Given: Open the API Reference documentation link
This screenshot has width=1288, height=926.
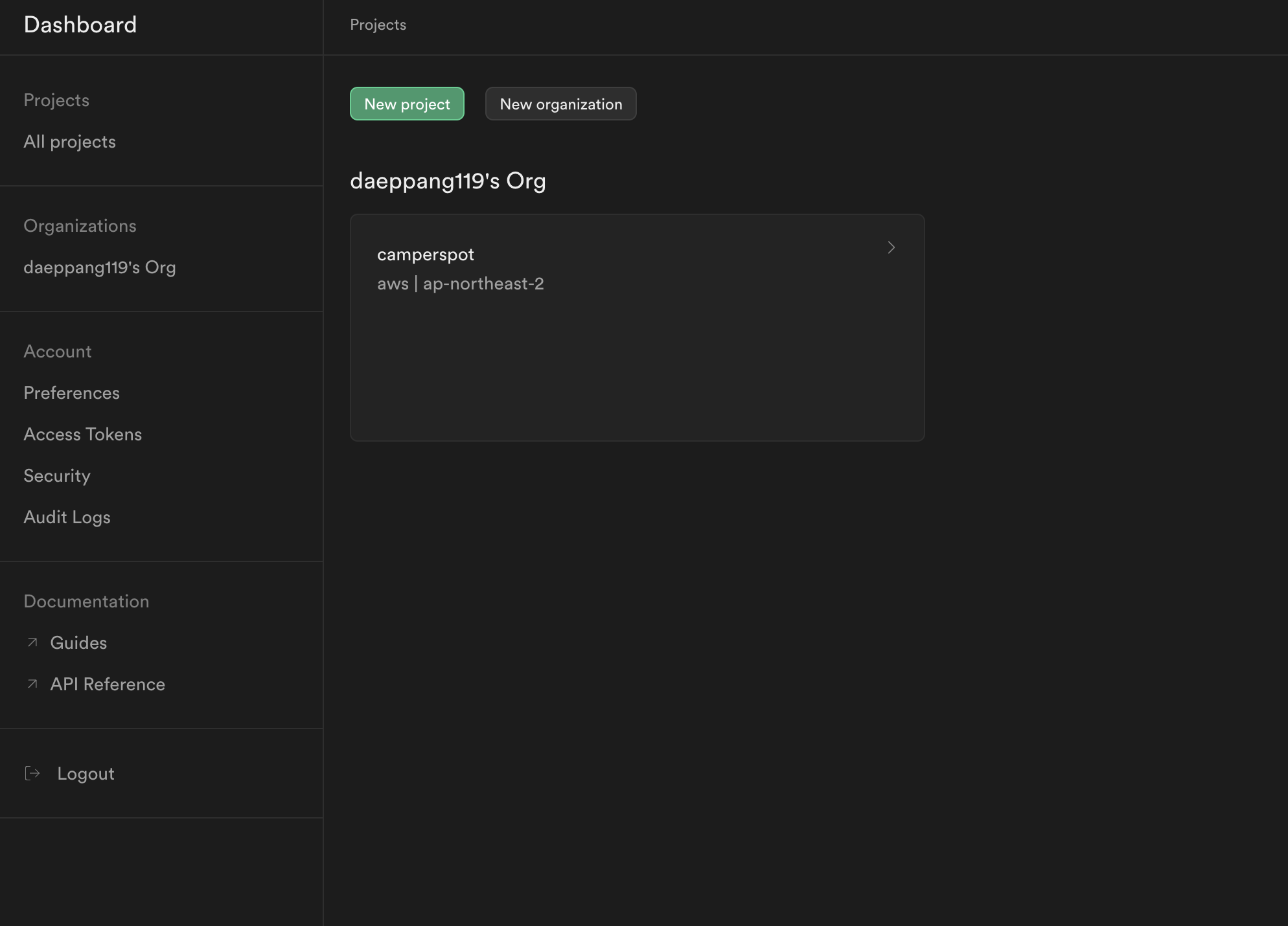Looking at the screenshot, I should pyautogui.click(x=108, y=684).
